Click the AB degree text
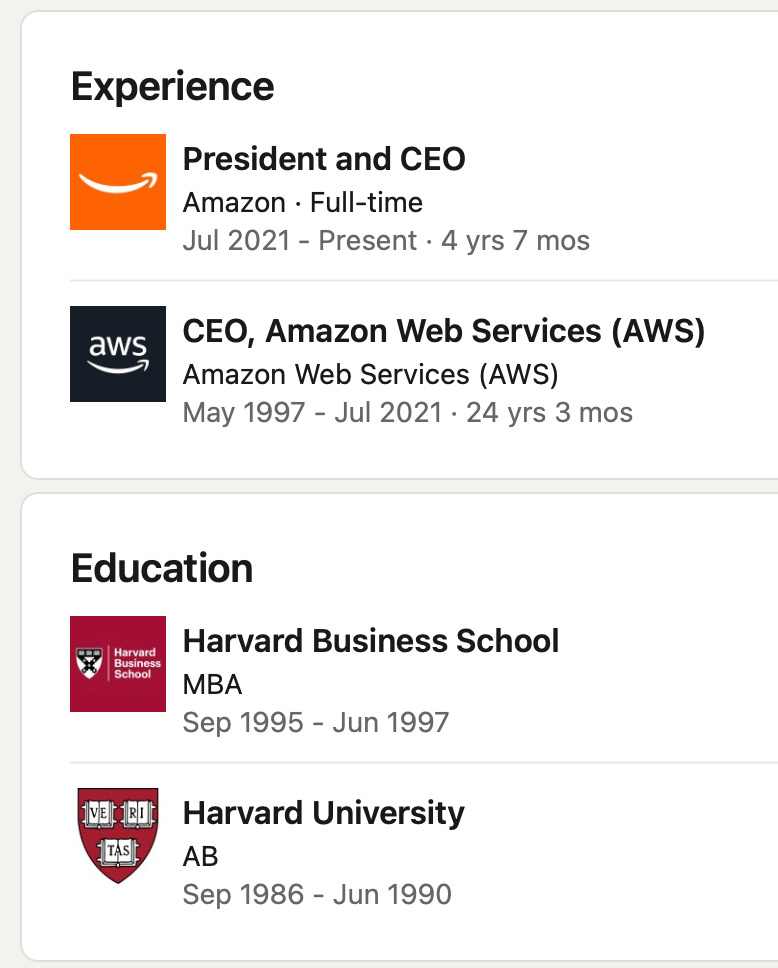Screen dimensions: 778x968 201,856
